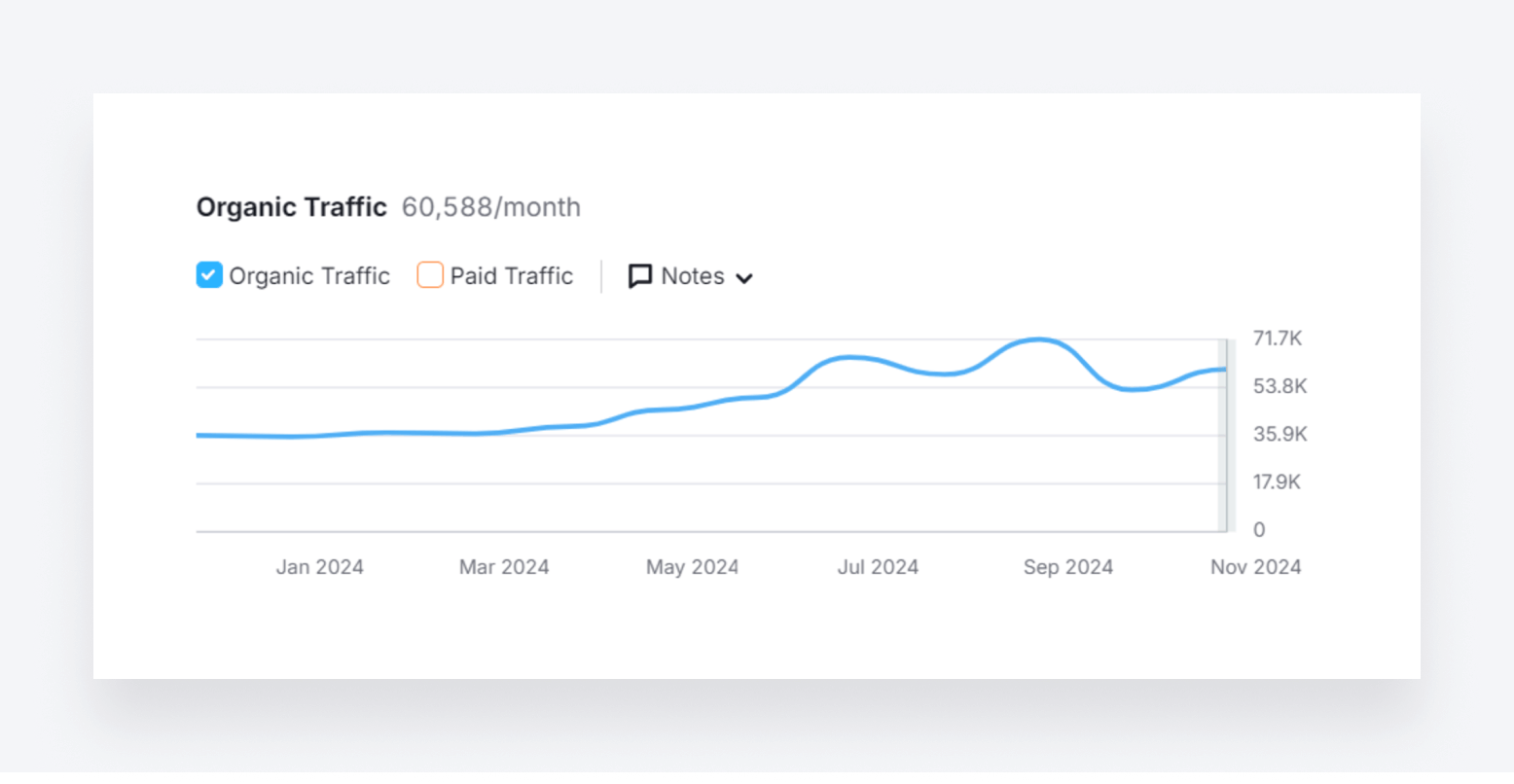This screenshot has height=784, width=1514.
Task: Click the Notes text label
Action: pos(692,276)
